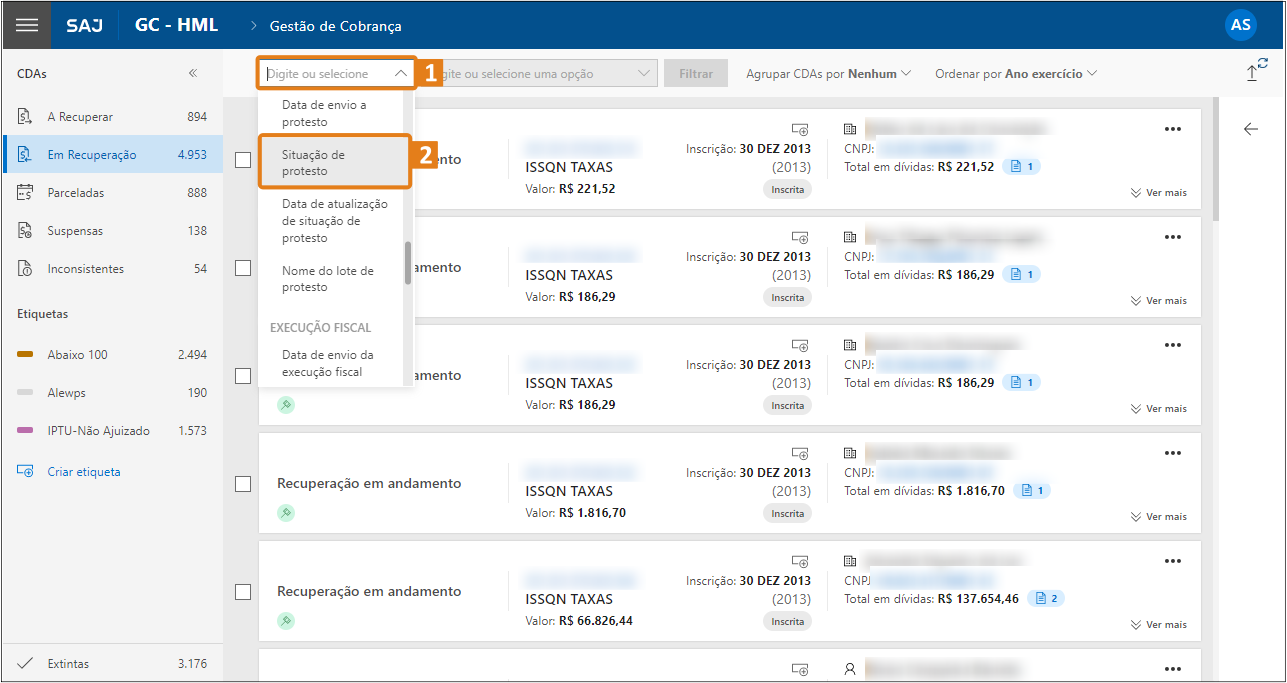
Task: Open three-dot menu of first CDA card
Action: [x=1172, y=129]
